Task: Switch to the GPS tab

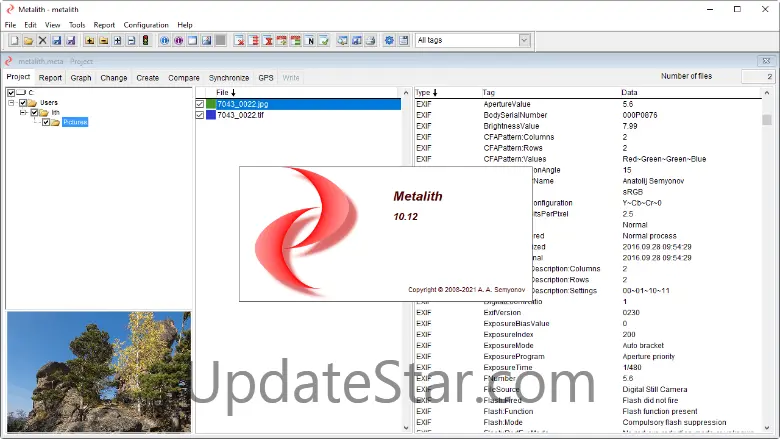Action: [266, 78]
